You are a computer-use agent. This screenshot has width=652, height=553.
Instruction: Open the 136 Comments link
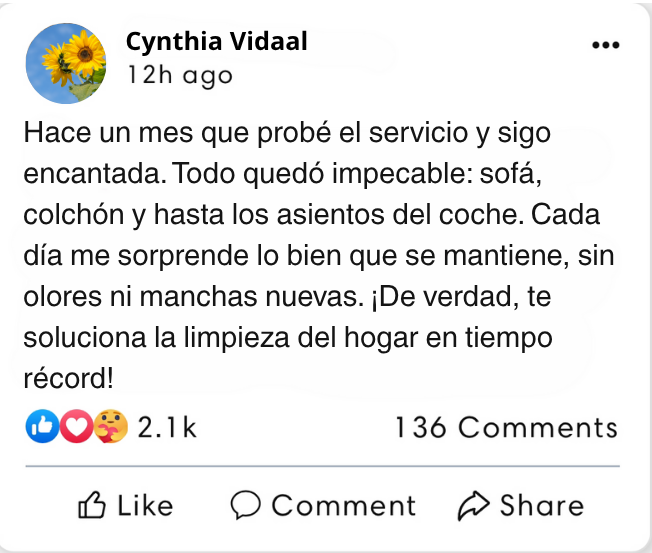(506, 428)
